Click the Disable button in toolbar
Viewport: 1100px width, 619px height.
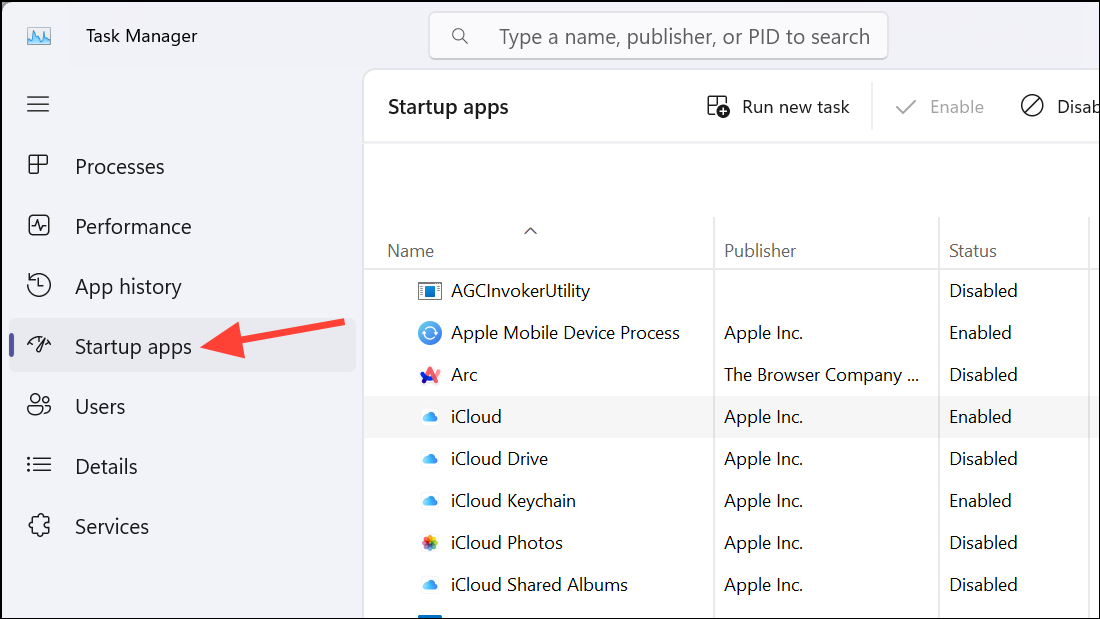pyautogui.click(x=1058, y=107)
